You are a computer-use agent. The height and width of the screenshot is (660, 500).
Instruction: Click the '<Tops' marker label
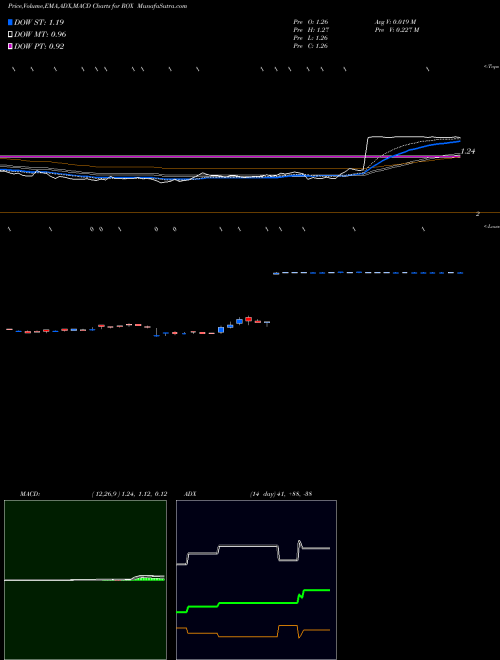(492, 67)
